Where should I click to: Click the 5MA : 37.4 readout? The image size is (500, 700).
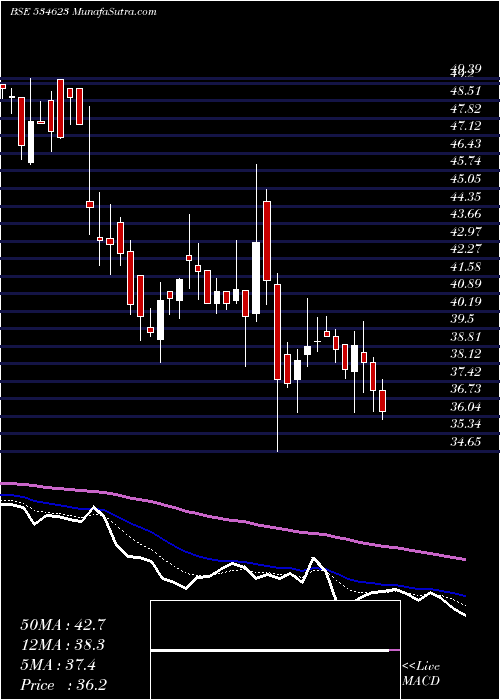pyautogui.click(x=58, y=665)
